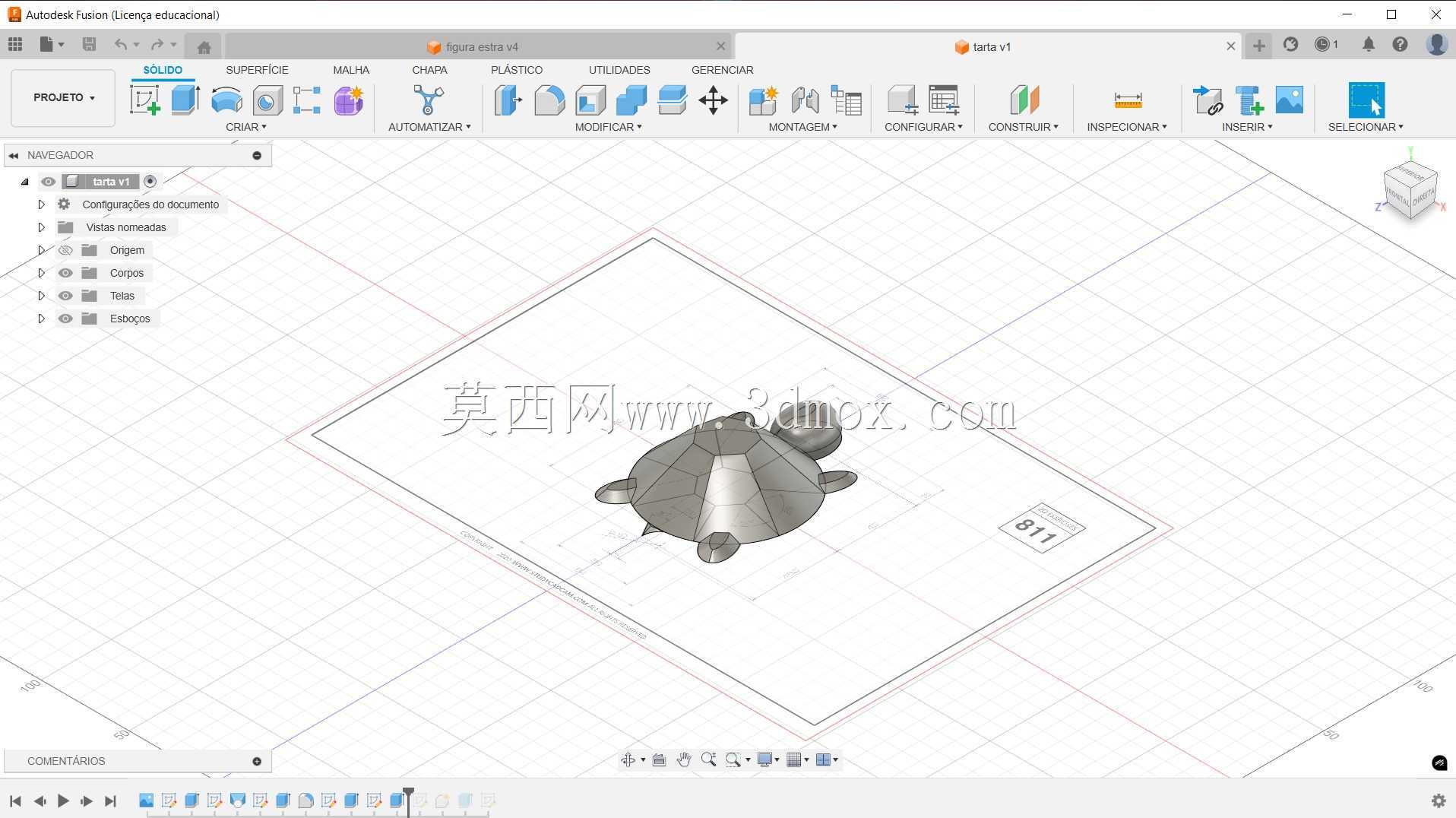Open the CRIAR dropdown menu

coord(246,127)
